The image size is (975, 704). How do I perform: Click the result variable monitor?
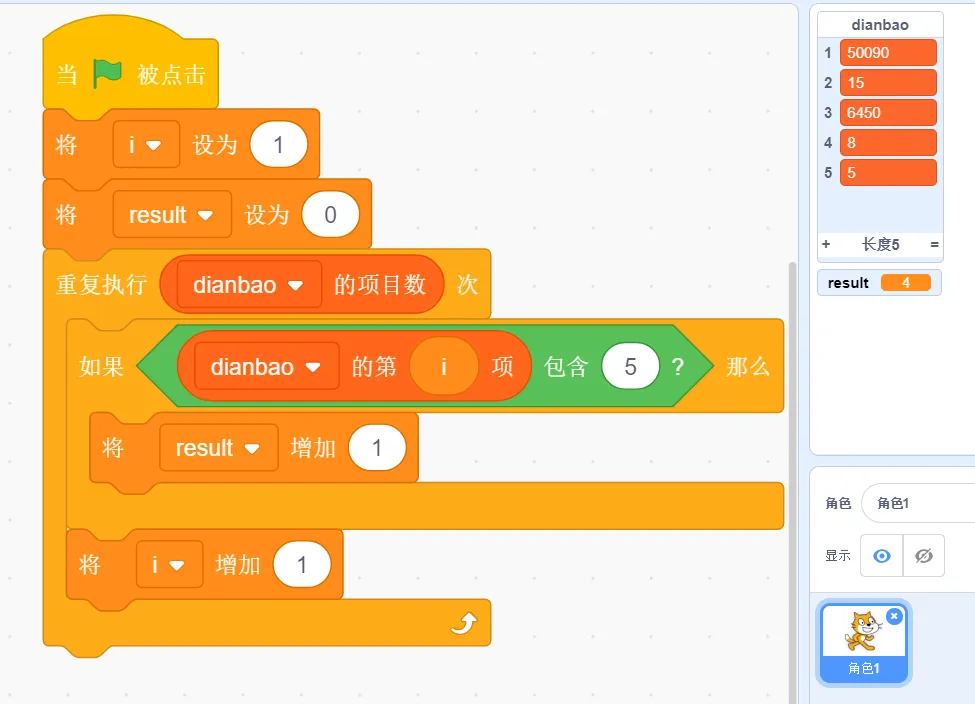879,283
